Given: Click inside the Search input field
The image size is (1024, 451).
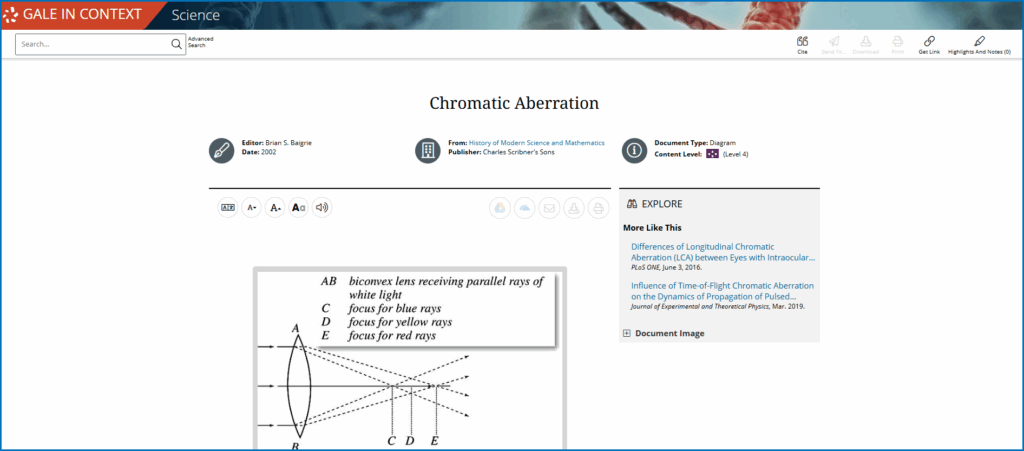Looking at the screenshot, I should 95,44.
